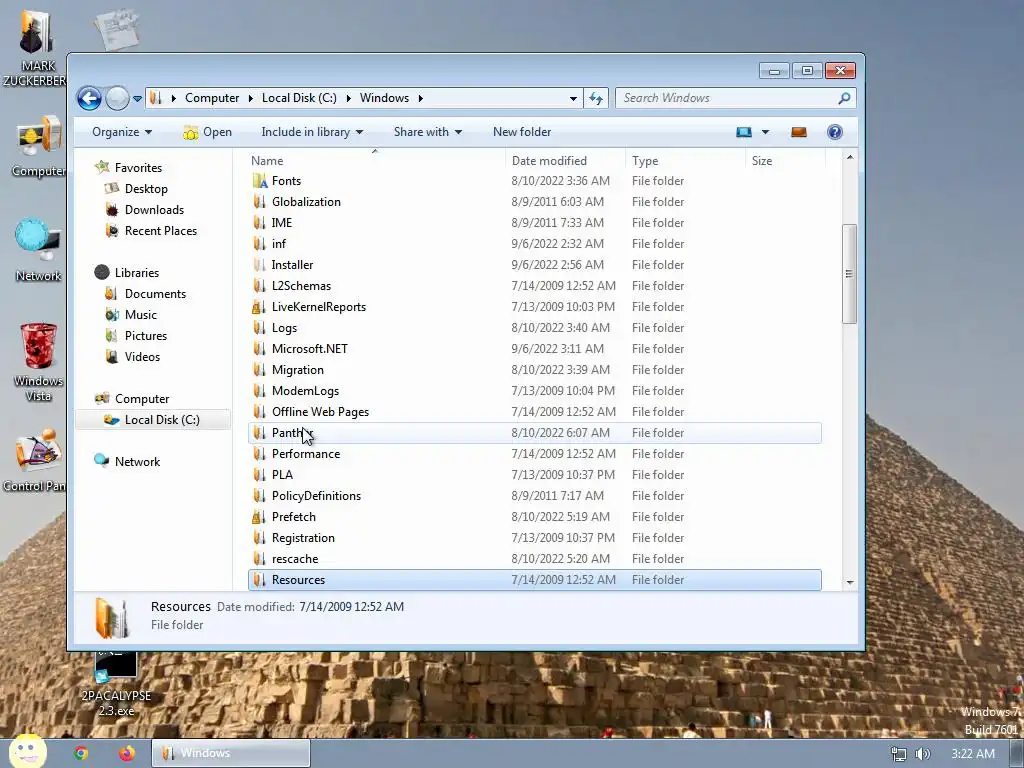Select the Installer folder icon
1024x768 pixels.
(259, 264)
